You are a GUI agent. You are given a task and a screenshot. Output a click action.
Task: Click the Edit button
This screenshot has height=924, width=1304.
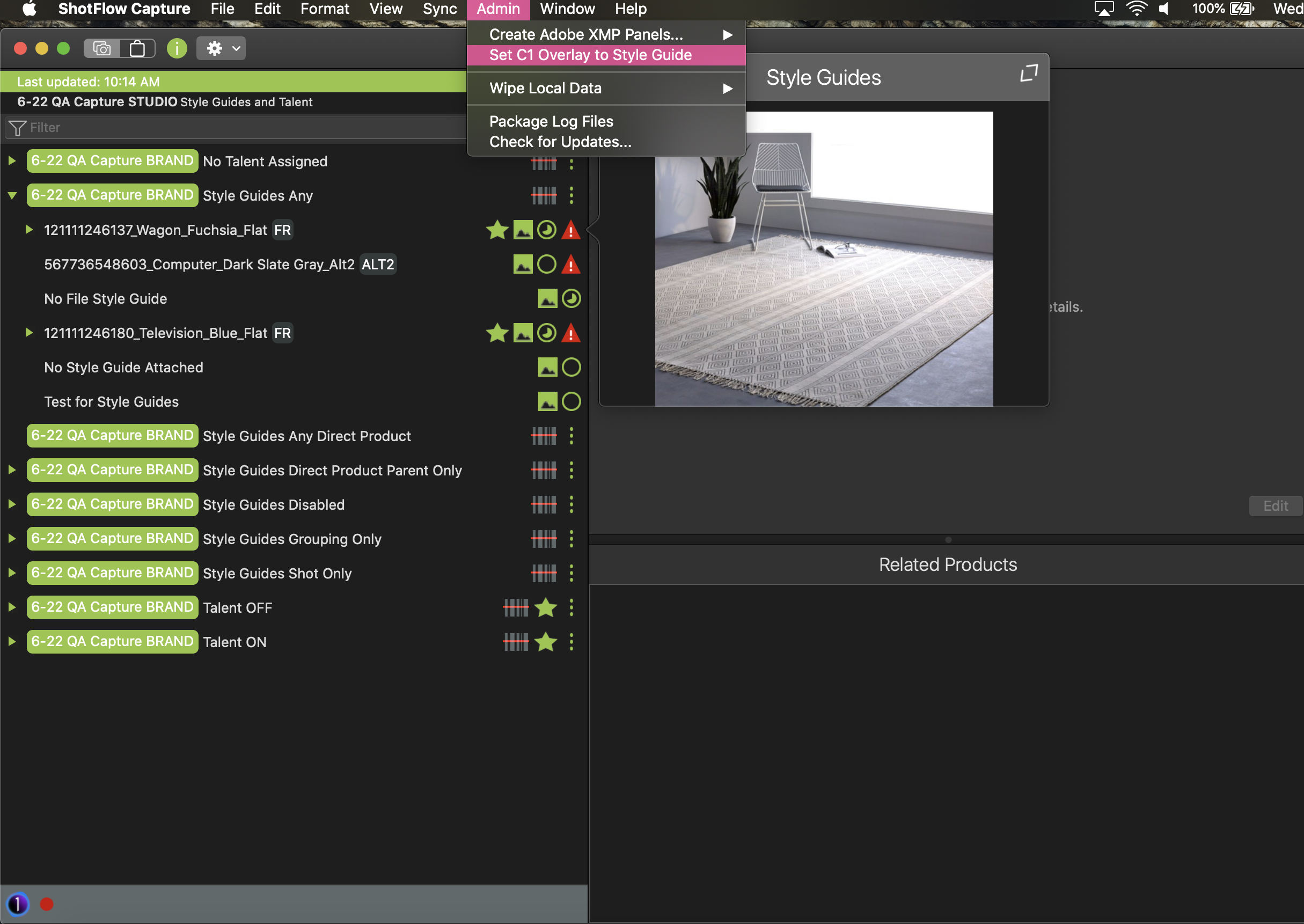1275,505
